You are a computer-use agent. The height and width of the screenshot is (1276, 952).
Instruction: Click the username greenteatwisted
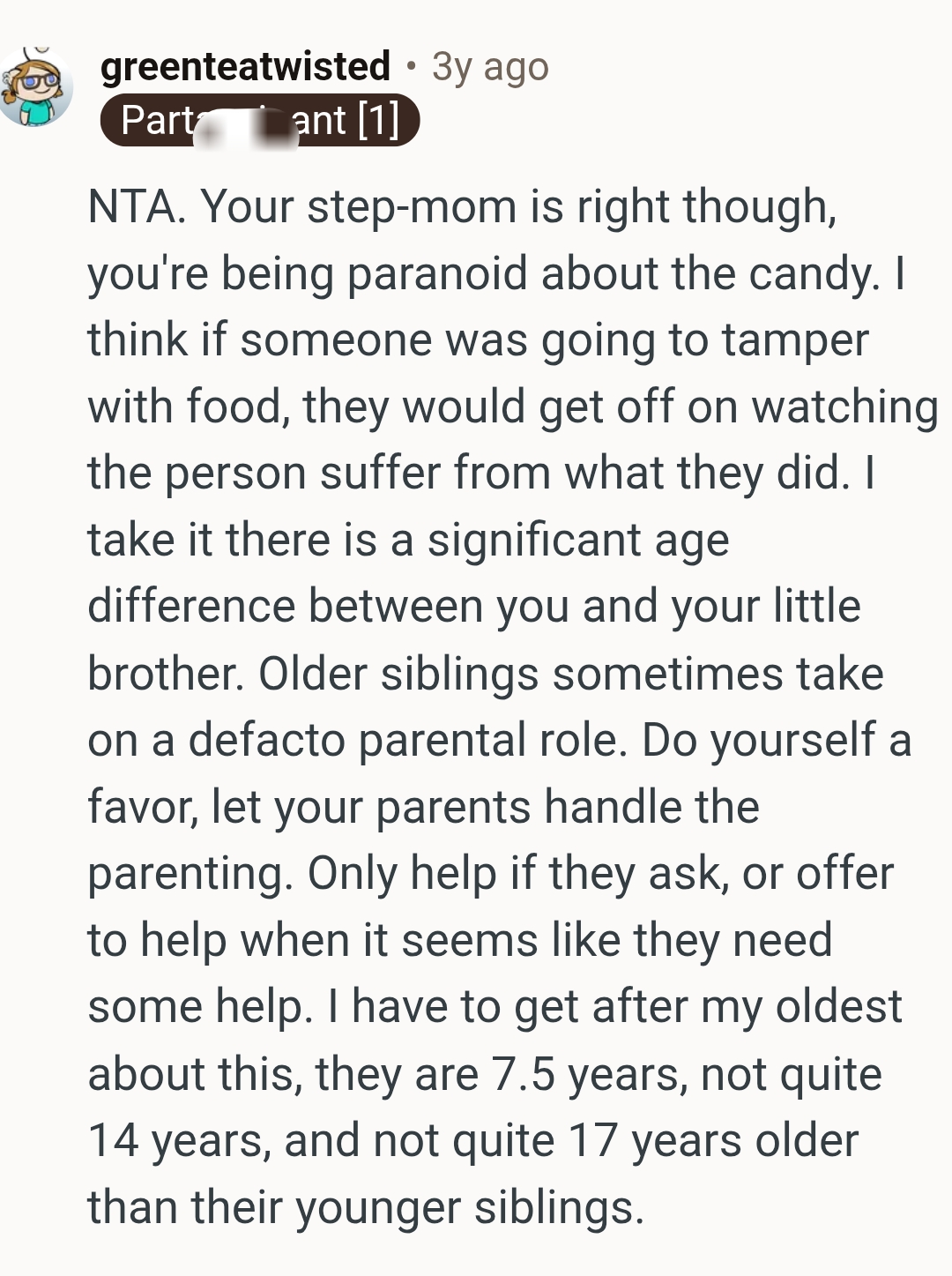245,67
